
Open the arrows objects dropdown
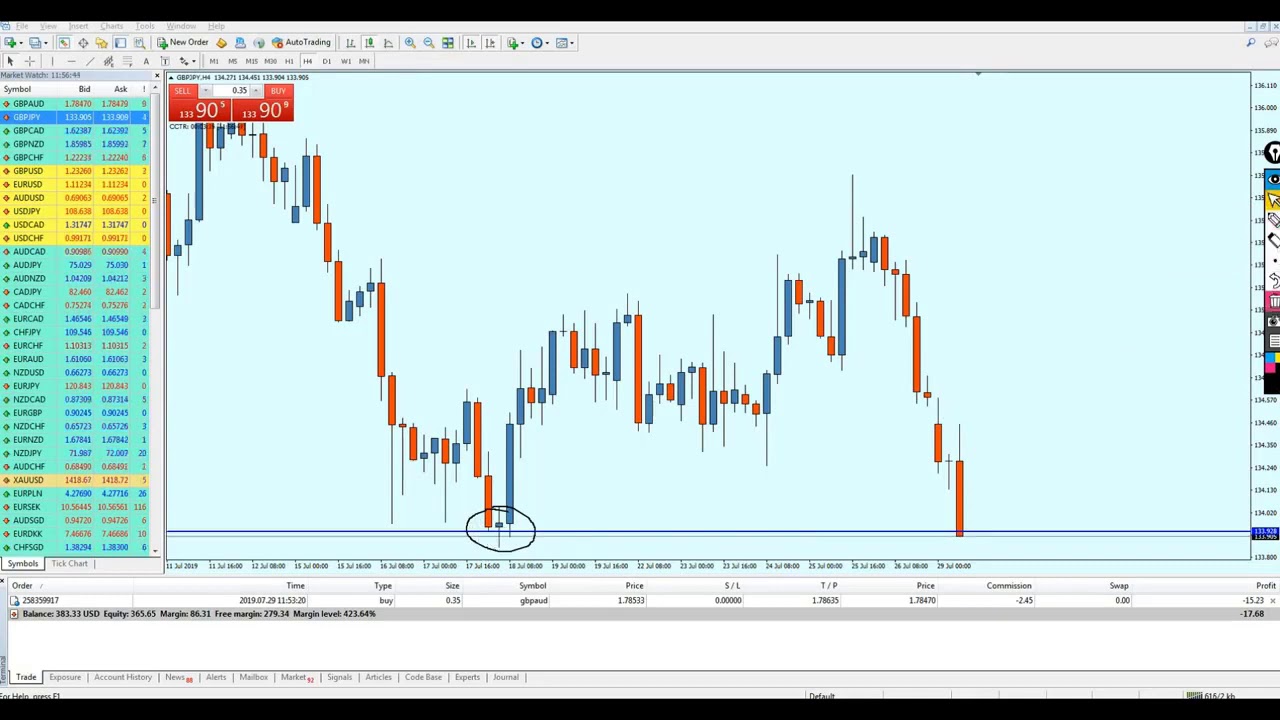pos(185,61)
